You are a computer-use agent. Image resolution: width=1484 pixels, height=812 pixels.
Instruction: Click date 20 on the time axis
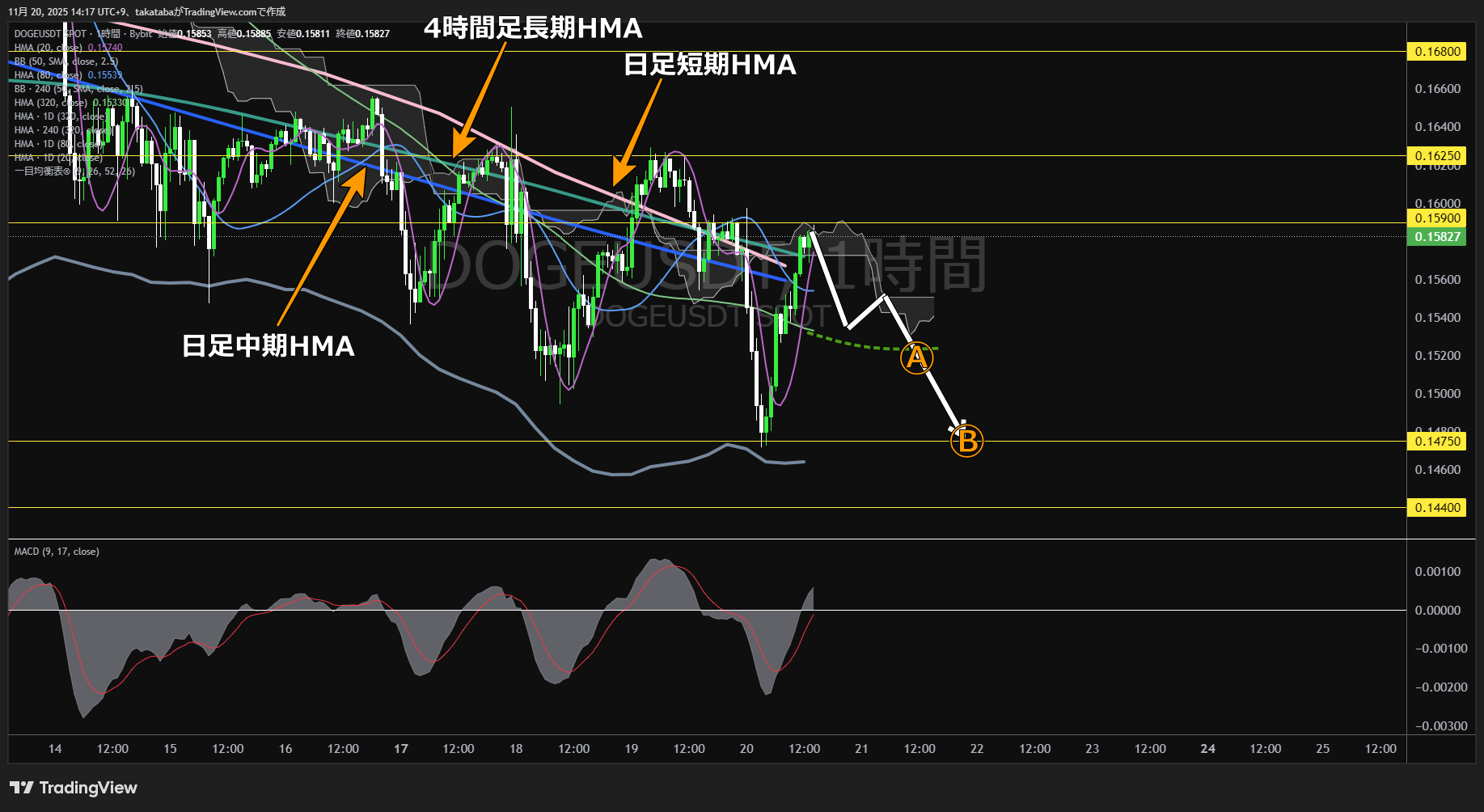pos(746,749)
